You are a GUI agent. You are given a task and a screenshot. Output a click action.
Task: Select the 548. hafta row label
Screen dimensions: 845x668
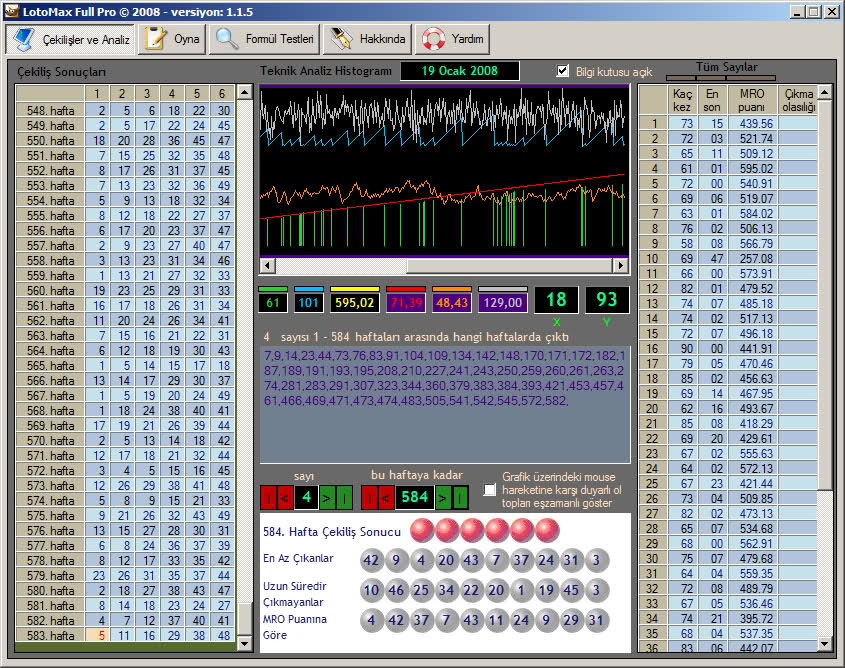tap(50, 110)
